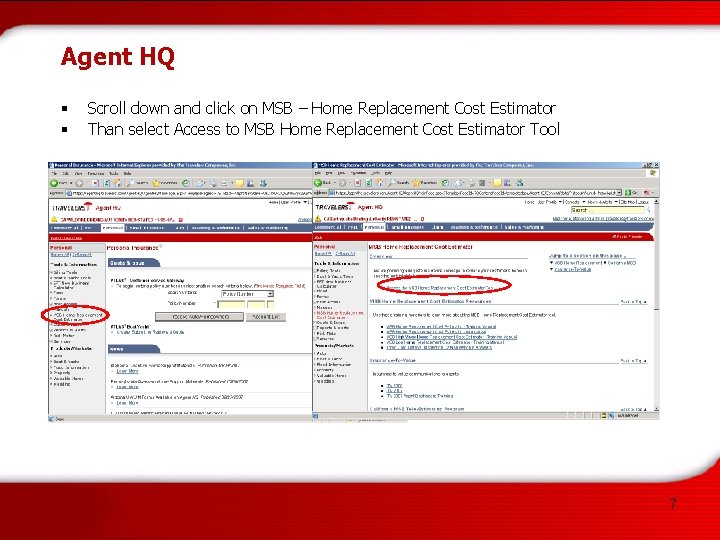Click MSB Home Replacement Cost Estimator in left sidebar
Screen dimensions: 720x540
tap(77, 317)
